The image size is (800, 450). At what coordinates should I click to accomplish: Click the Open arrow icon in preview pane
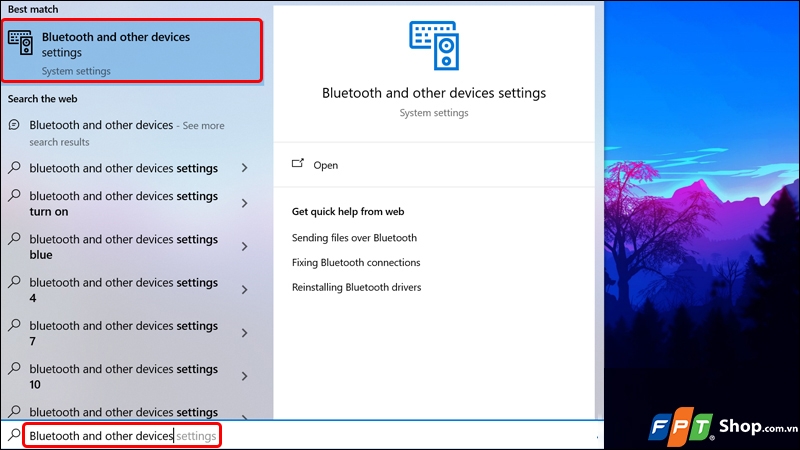298,163
